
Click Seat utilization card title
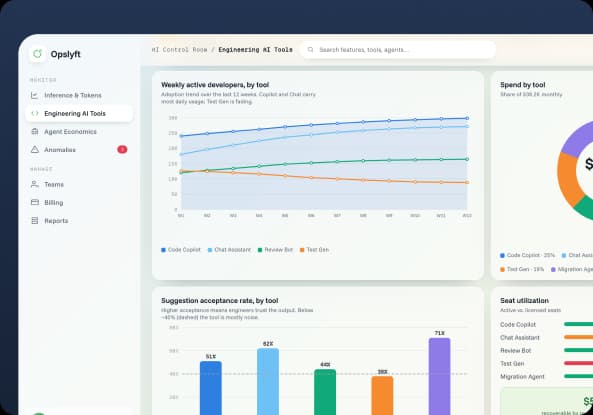[x=524, y=300]
